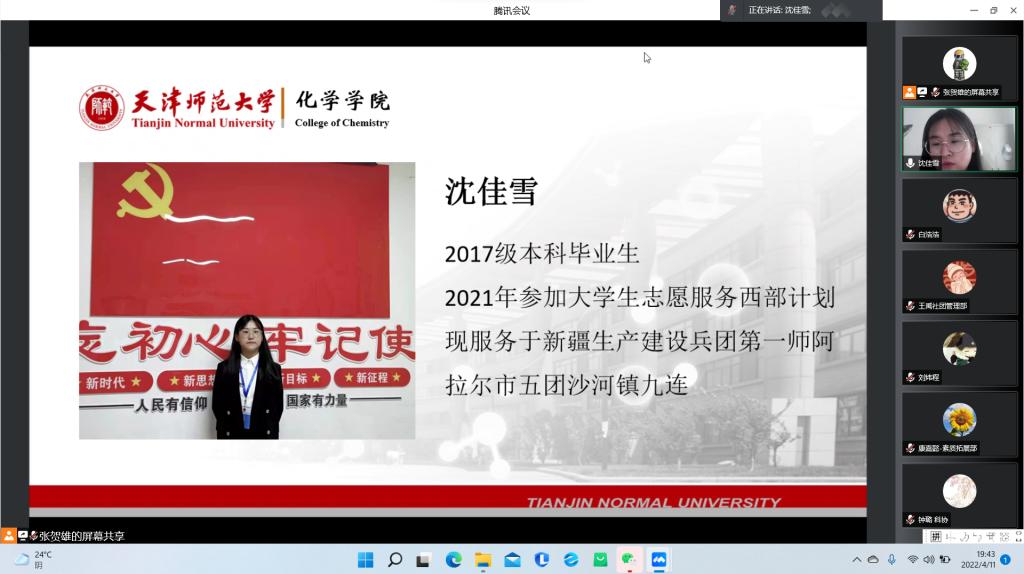This screenshot has width=1024, height=574.
Task: Launch Microsoft Edge from the taskbar
Action: (x=453, y=560)
